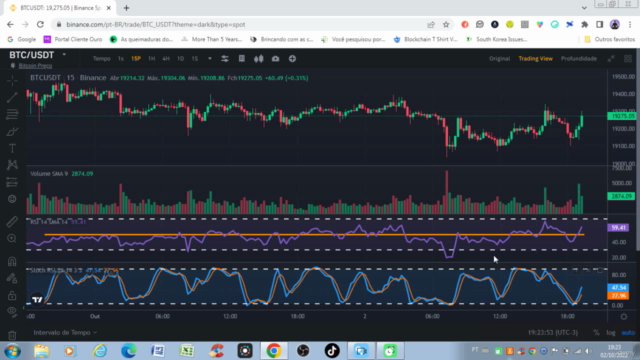This screenshot has width=640, height=360.
Task: Toggle lock all drawing tools
Action: [x=12, y=295]
